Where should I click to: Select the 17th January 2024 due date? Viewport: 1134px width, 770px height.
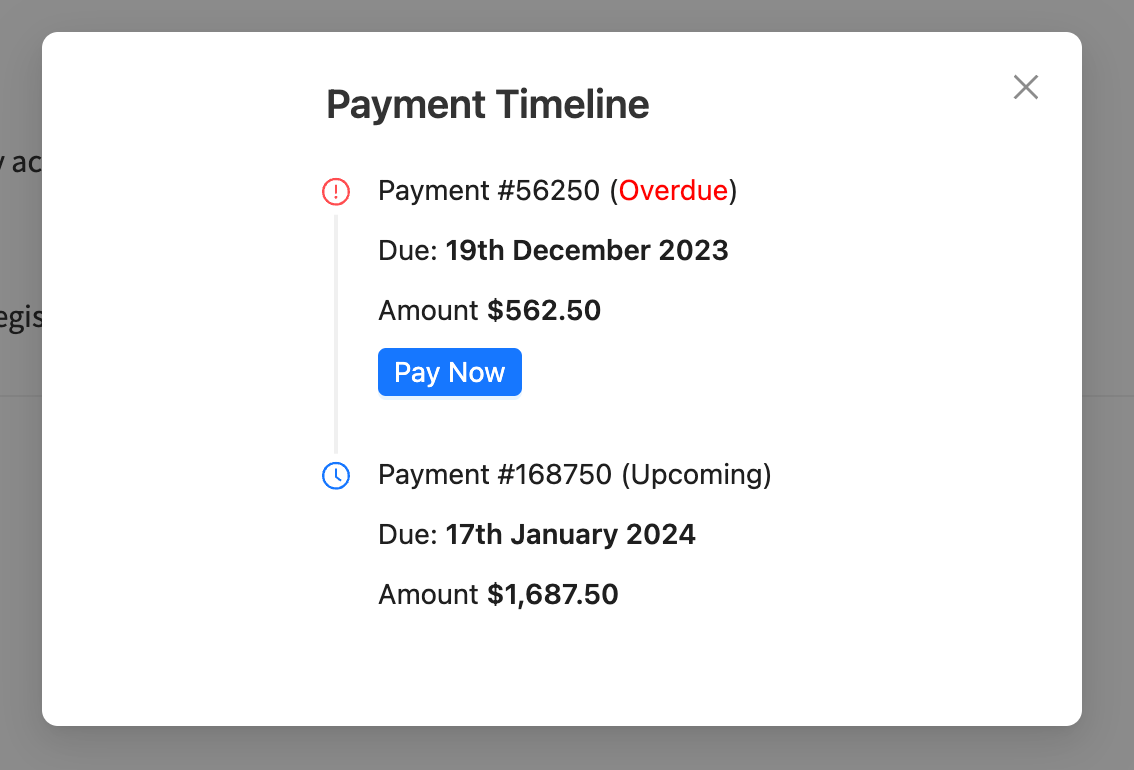[x=570, y=534]
